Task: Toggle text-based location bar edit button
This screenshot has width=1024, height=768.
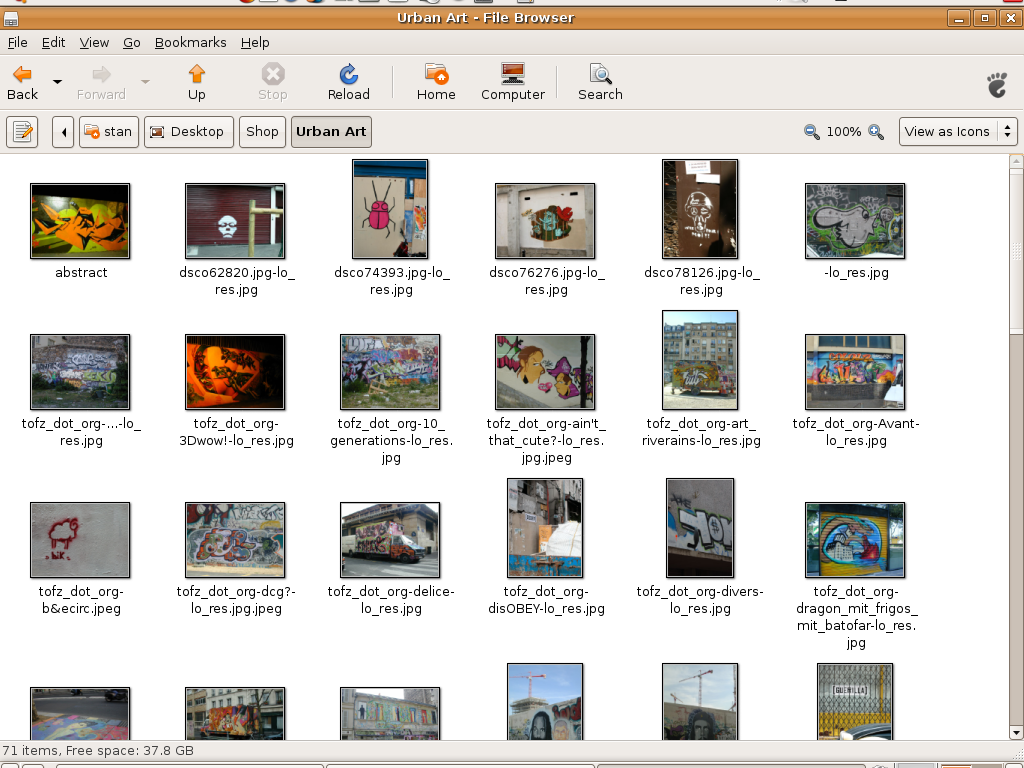Action: click(x=22, y=132)
